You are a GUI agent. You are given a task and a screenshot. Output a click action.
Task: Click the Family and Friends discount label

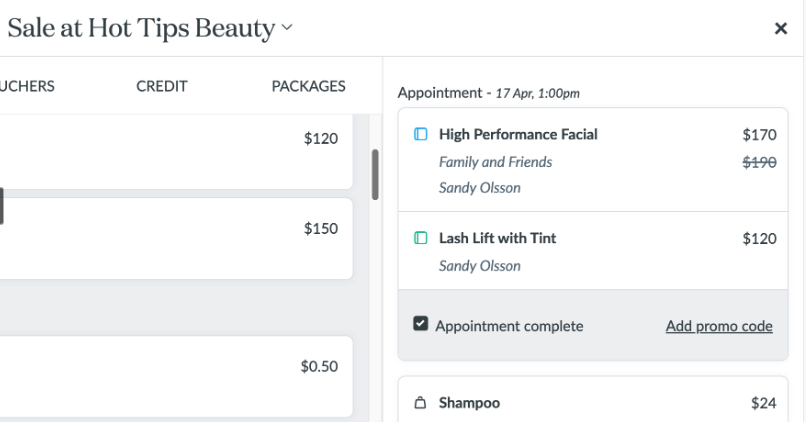tap(496, 162)
